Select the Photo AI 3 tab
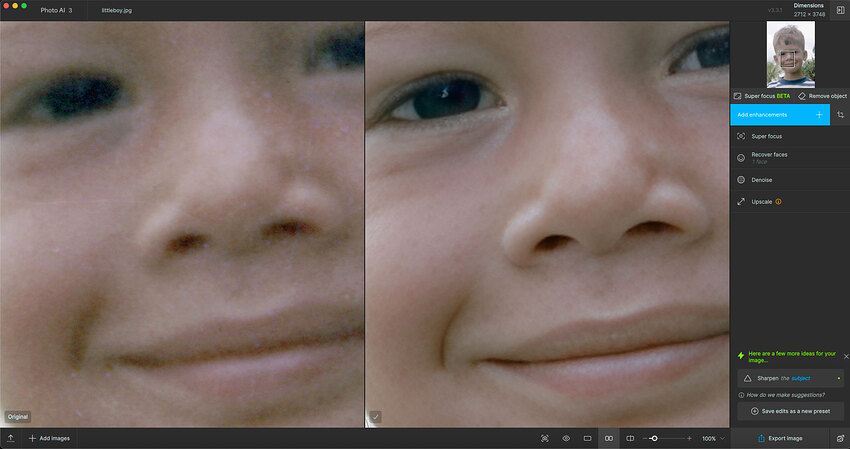 click(x=56, y=10)
